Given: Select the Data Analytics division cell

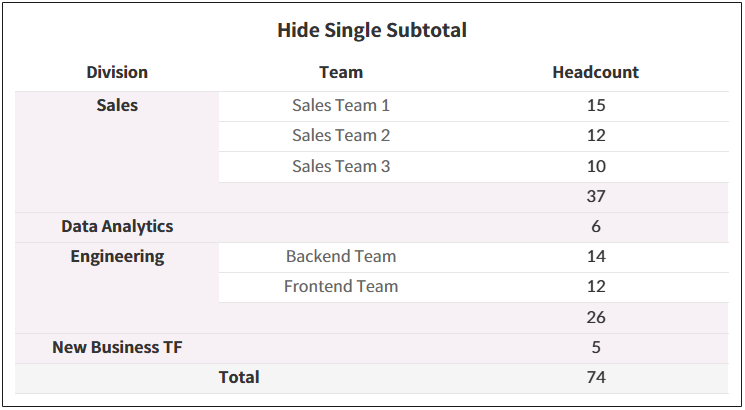Looking at the screenshot, I should click(117, 227).
